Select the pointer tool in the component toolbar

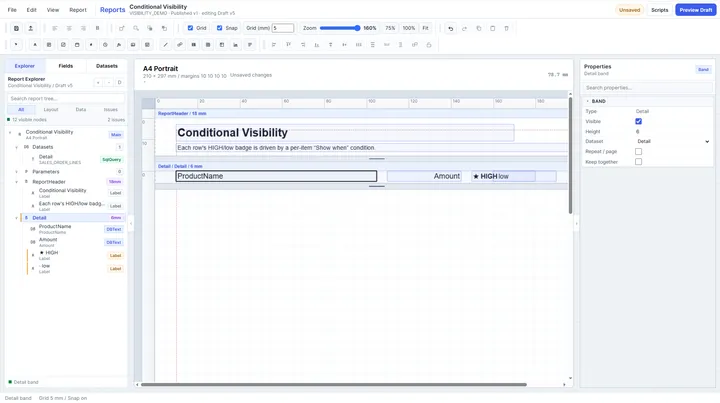(x=16, y=45)
